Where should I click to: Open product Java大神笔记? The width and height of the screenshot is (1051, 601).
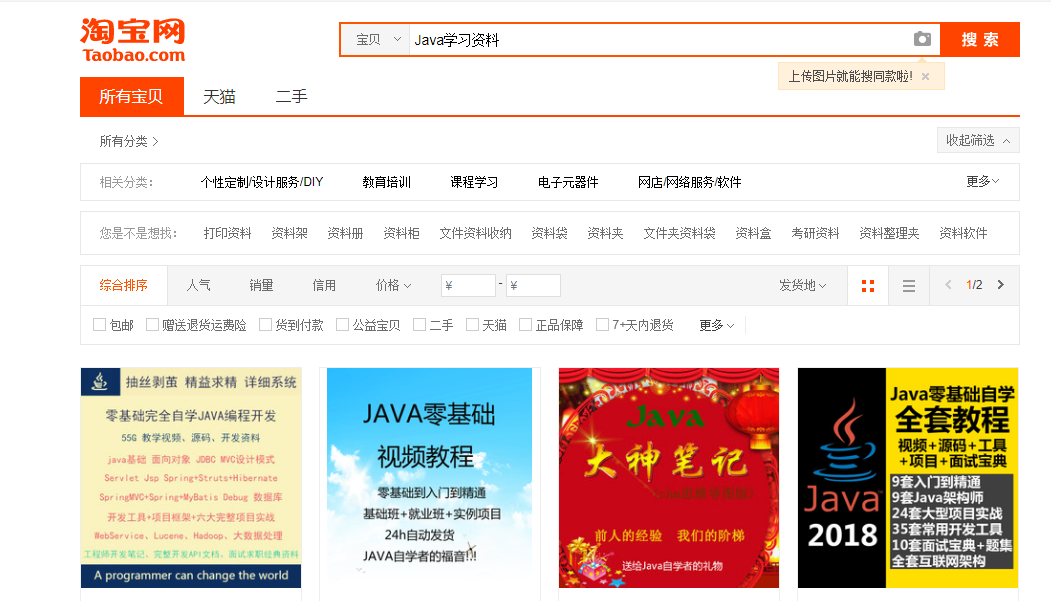[x=669, y=478]
